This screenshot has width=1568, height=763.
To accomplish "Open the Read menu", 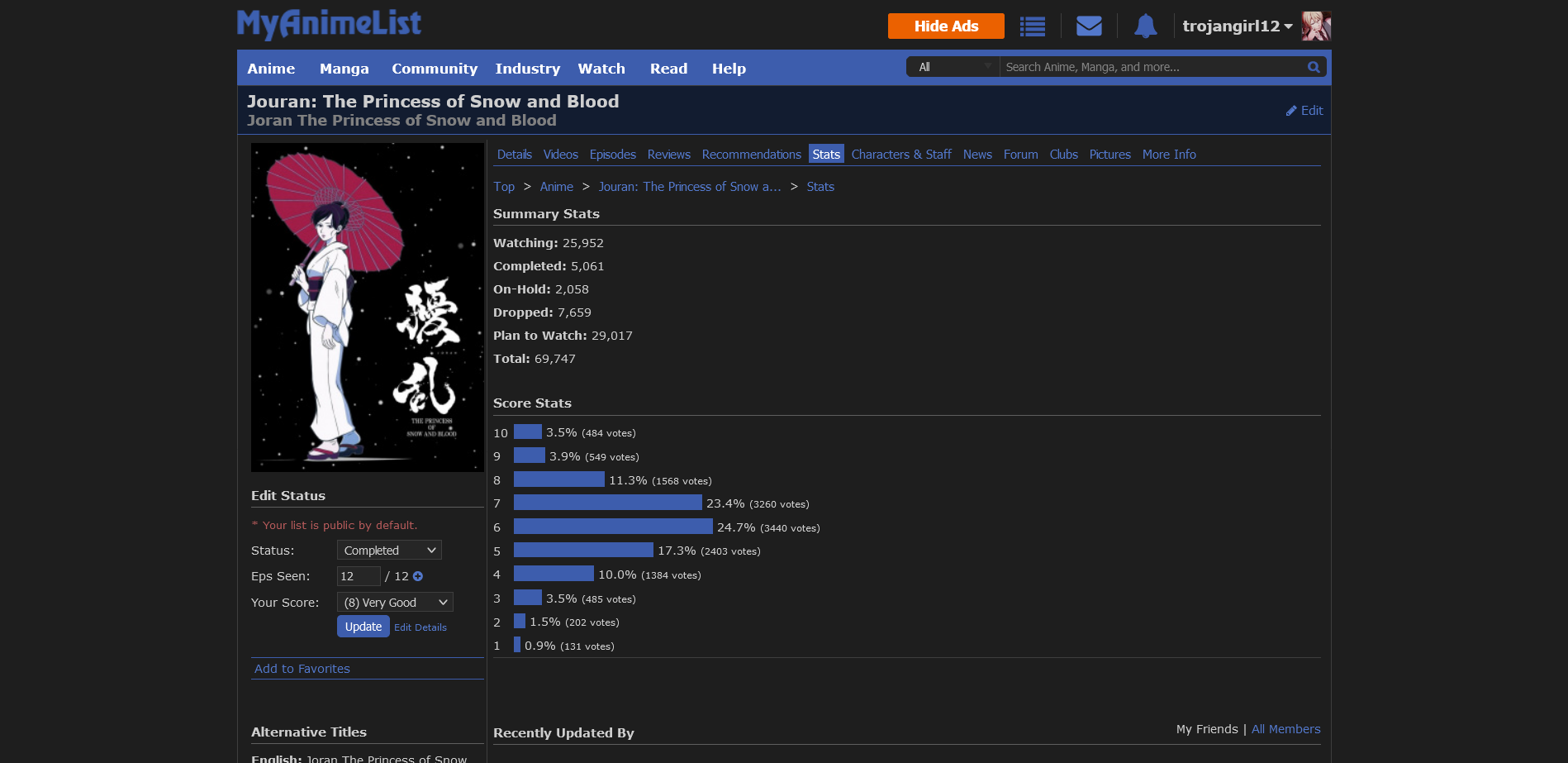I will tap(668, 69).
